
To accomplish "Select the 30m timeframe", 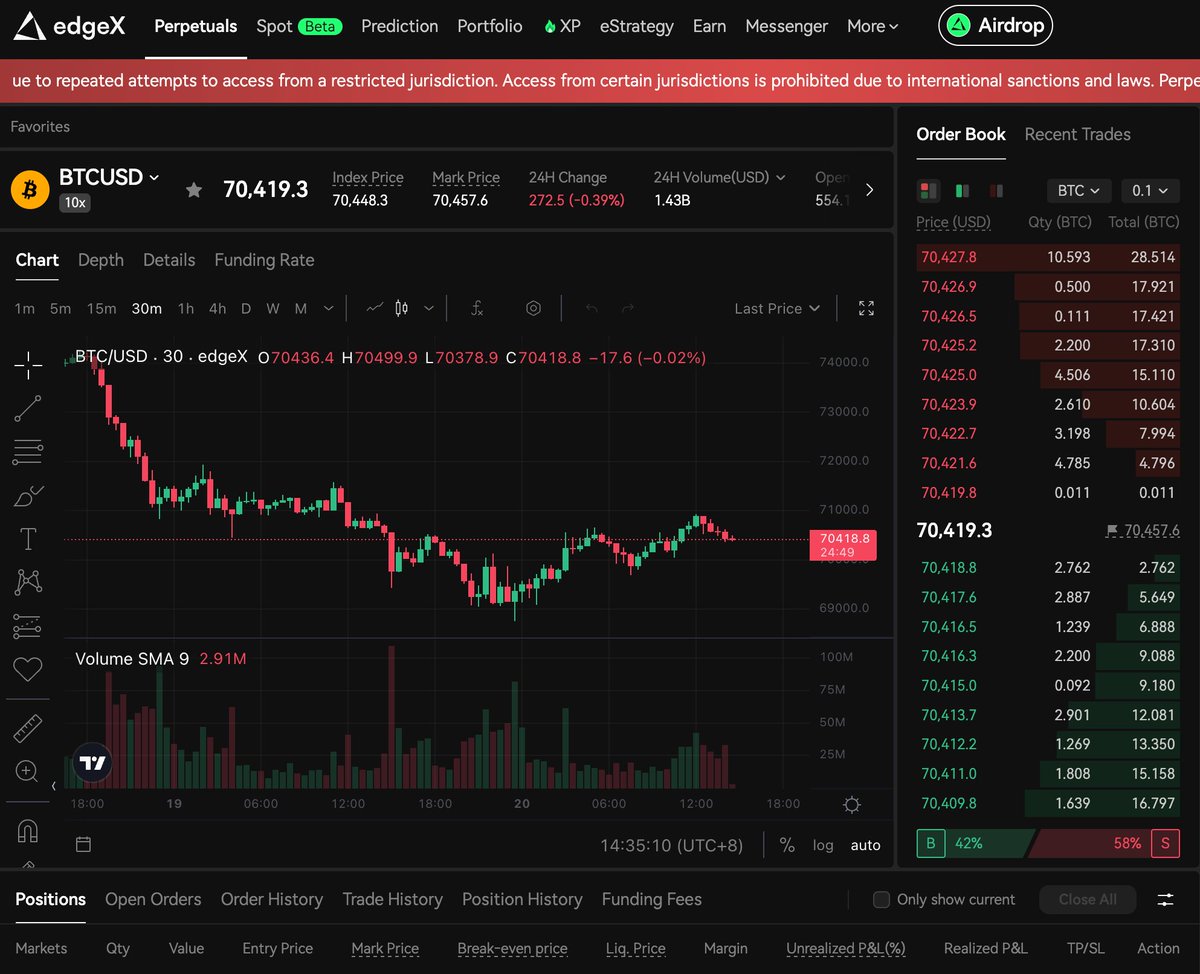I will pos(147,308).
